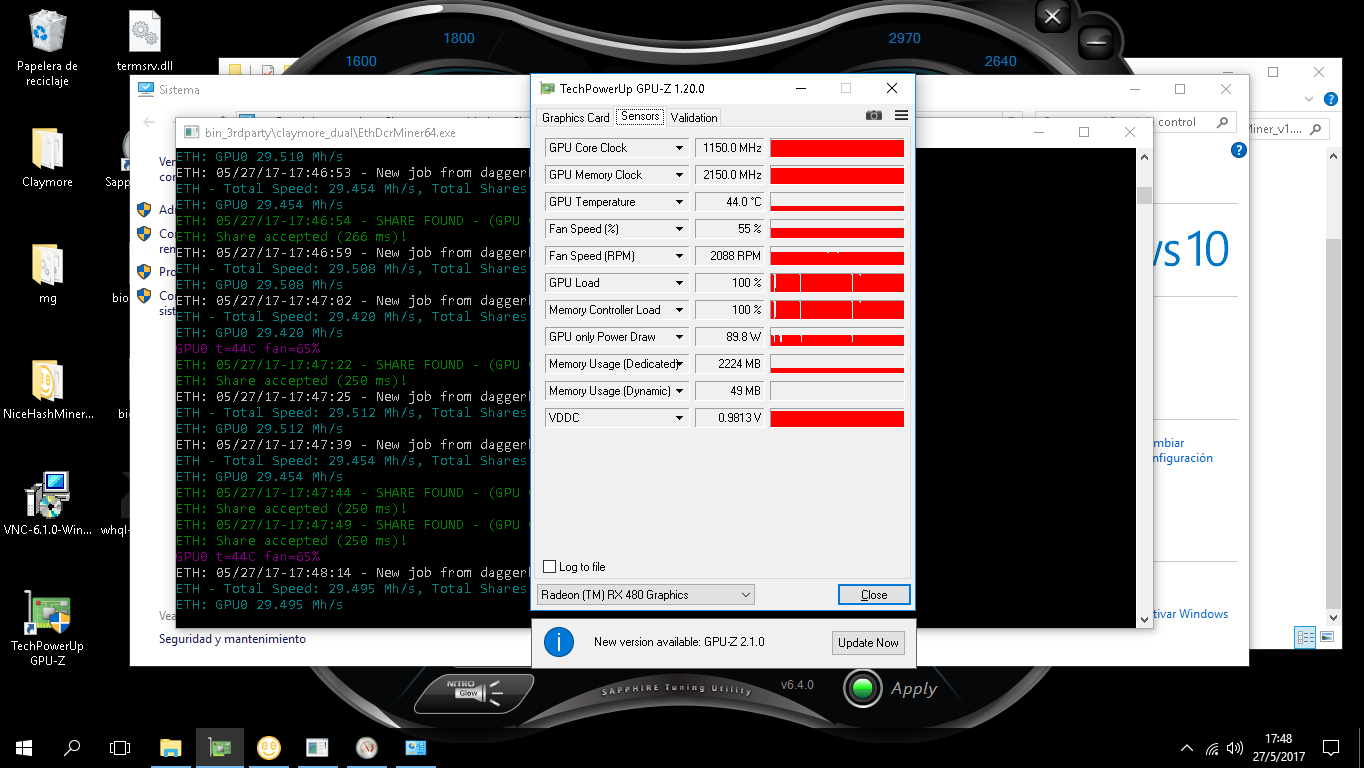Screen dimensions: 1364x768
Task: Open Seguridad y mantenimiento link
Action: 232,639
